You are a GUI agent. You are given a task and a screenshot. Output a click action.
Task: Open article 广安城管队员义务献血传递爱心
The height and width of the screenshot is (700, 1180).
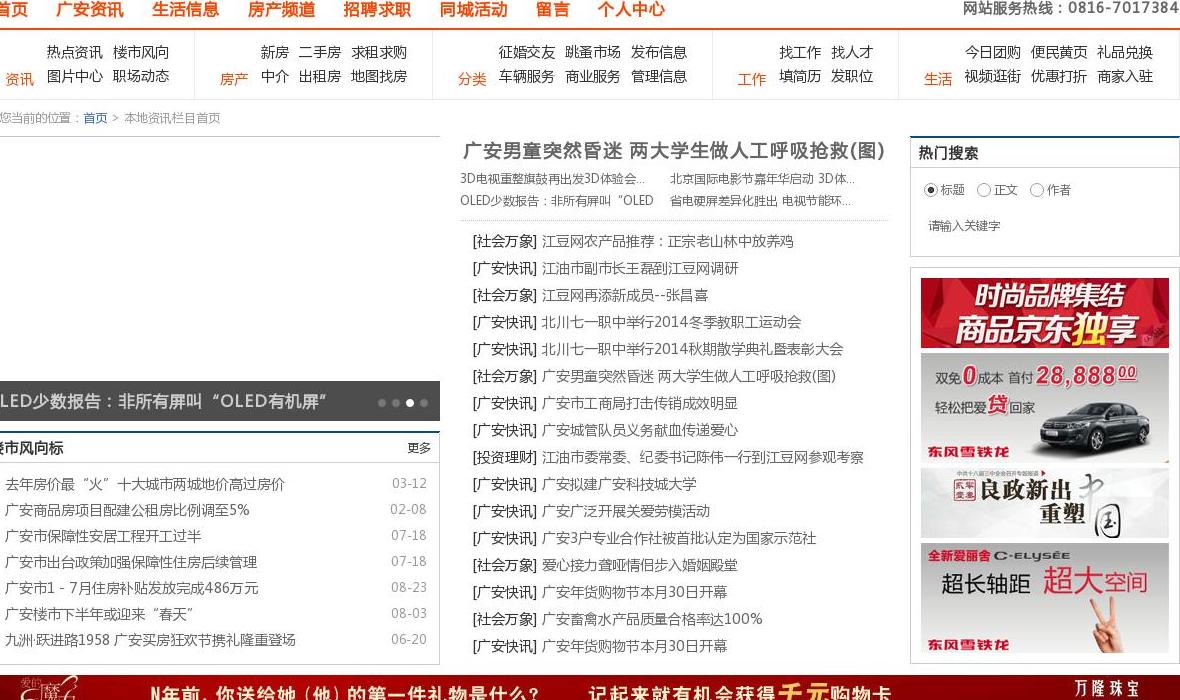pyautogui.click(x=640, y=431)
